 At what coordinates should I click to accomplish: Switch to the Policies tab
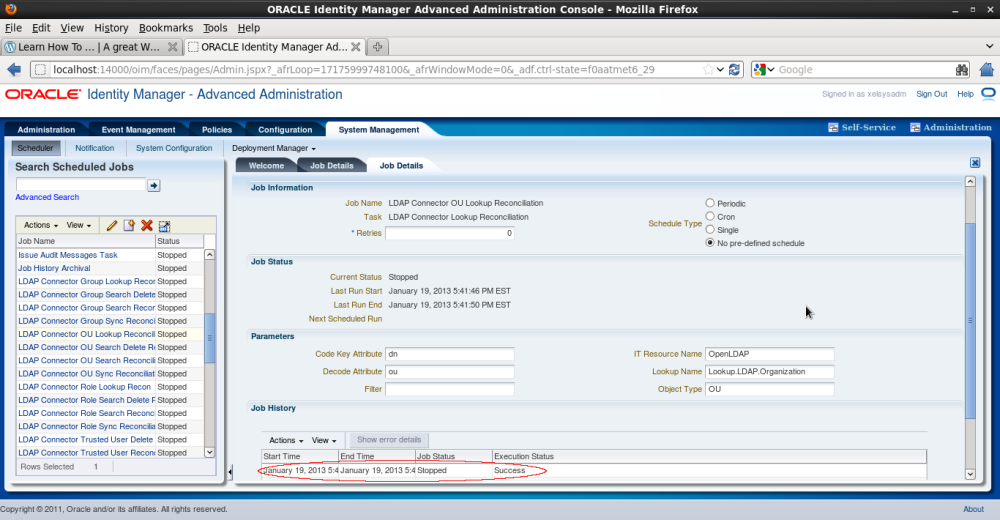click(217, 130)
